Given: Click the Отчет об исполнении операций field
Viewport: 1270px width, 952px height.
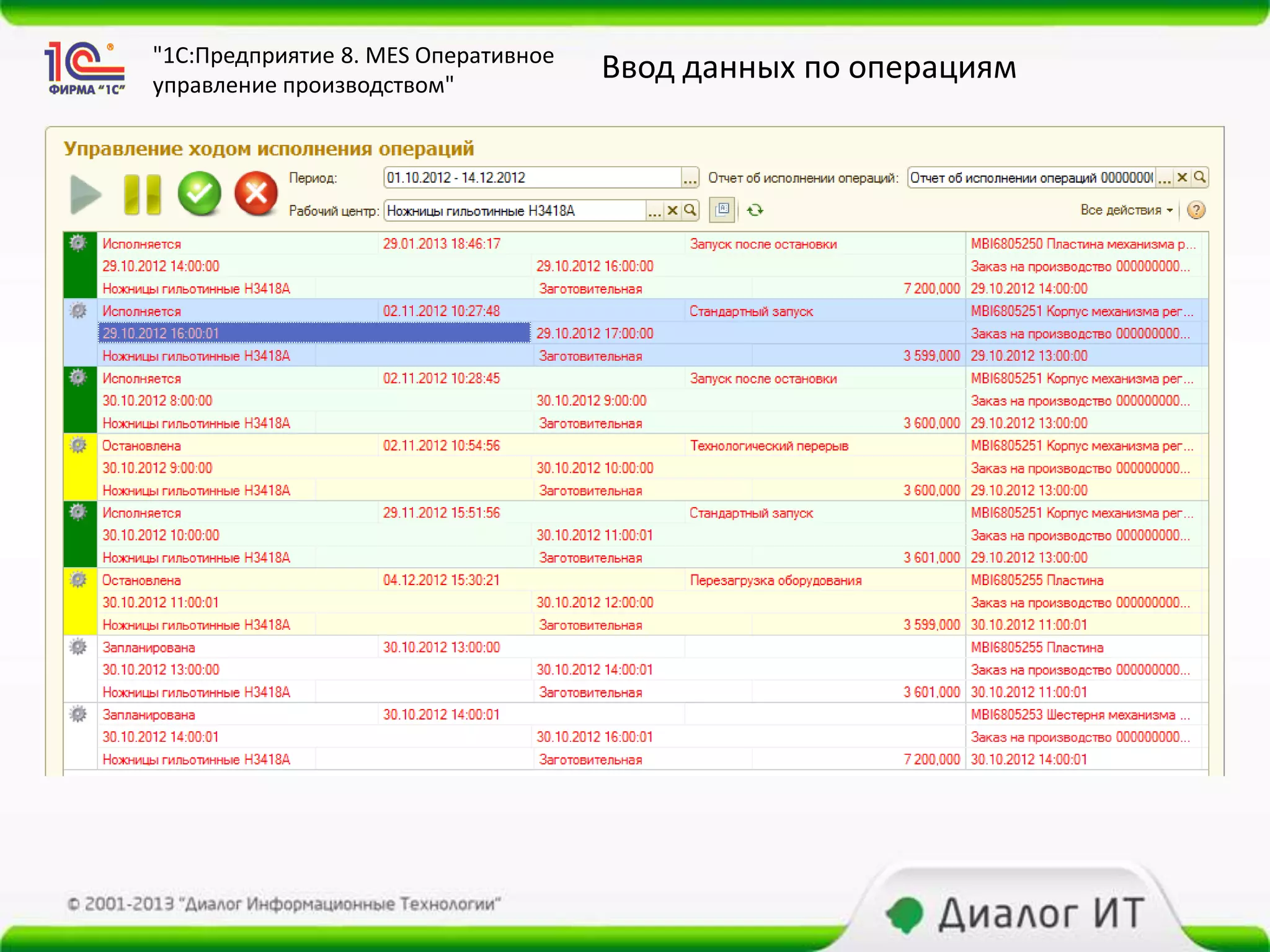Looking at the screenshot, I should pos(1031,178).
